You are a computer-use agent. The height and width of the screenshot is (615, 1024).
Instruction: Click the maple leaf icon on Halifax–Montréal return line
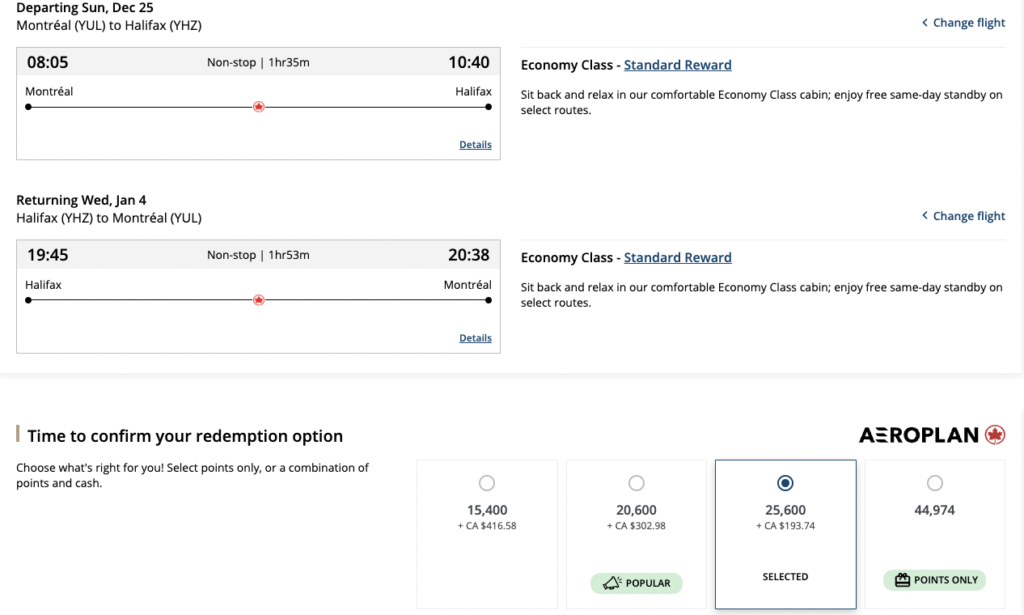tap(259, 300)
